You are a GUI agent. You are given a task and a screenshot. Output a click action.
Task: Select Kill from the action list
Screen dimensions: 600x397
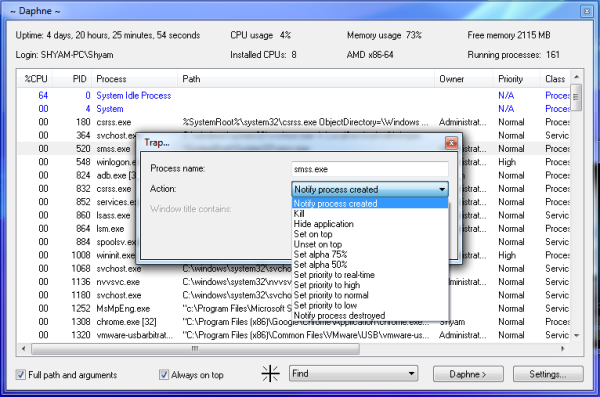[x=299, y=214]
